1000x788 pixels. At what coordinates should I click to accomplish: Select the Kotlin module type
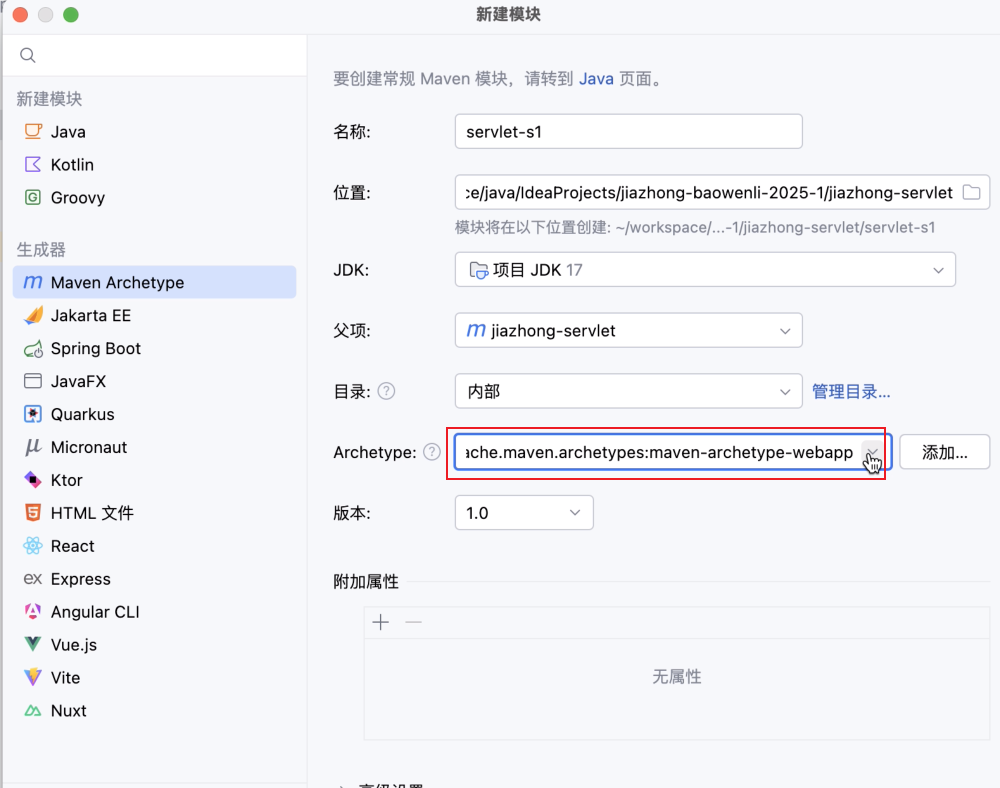[154, 164]
